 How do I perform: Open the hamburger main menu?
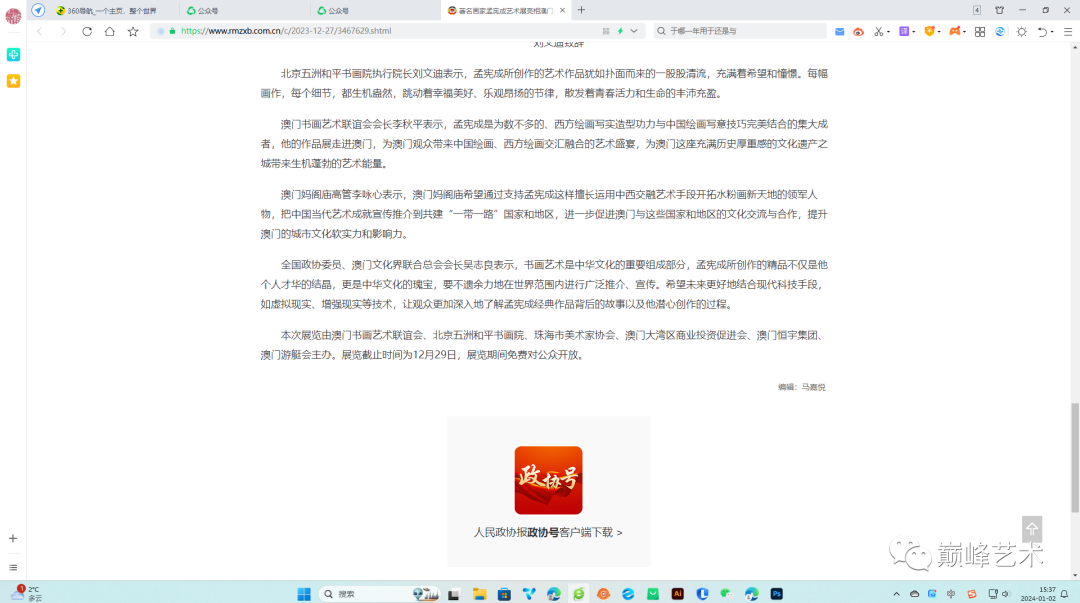click(x=1067, y=31)
